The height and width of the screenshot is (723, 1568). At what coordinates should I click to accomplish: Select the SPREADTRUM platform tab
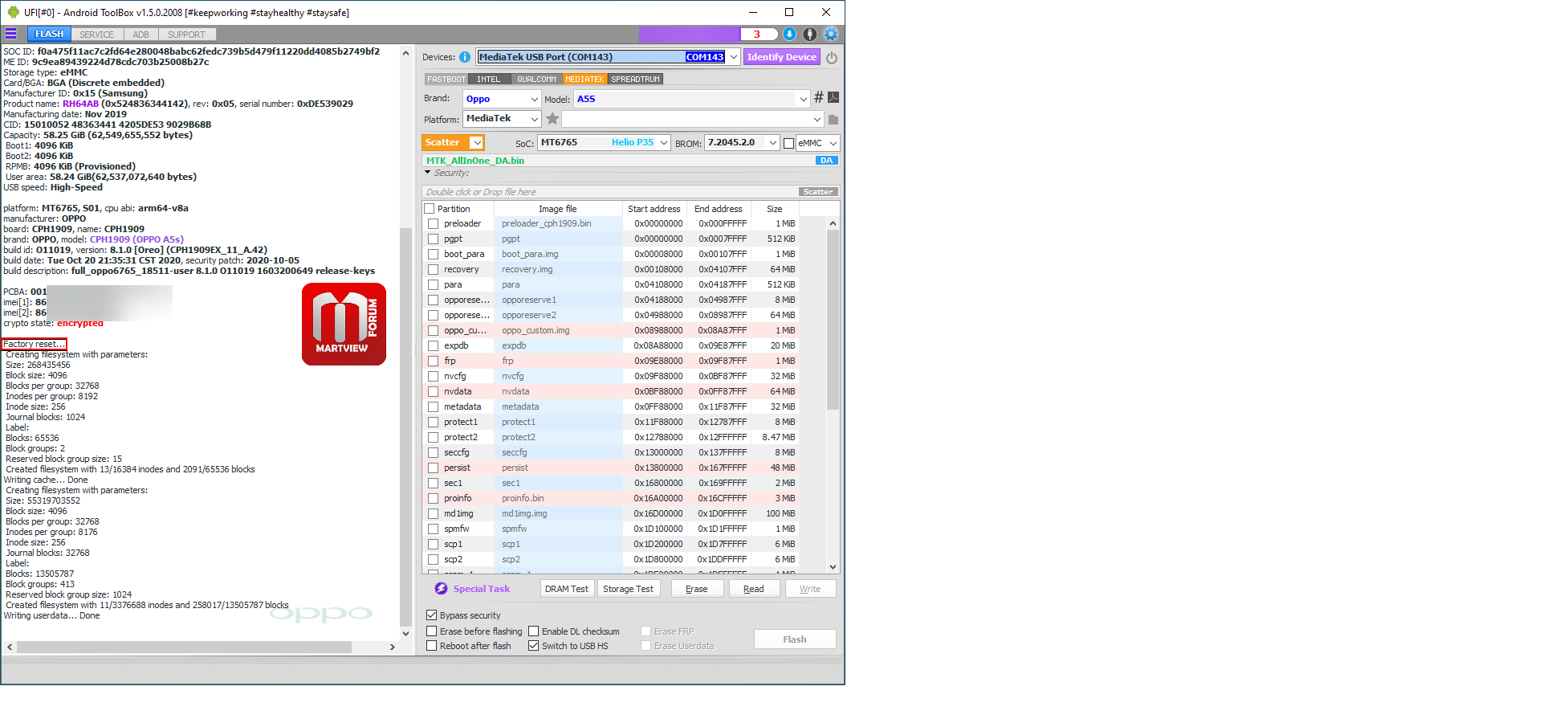click(x=635, y=80)
